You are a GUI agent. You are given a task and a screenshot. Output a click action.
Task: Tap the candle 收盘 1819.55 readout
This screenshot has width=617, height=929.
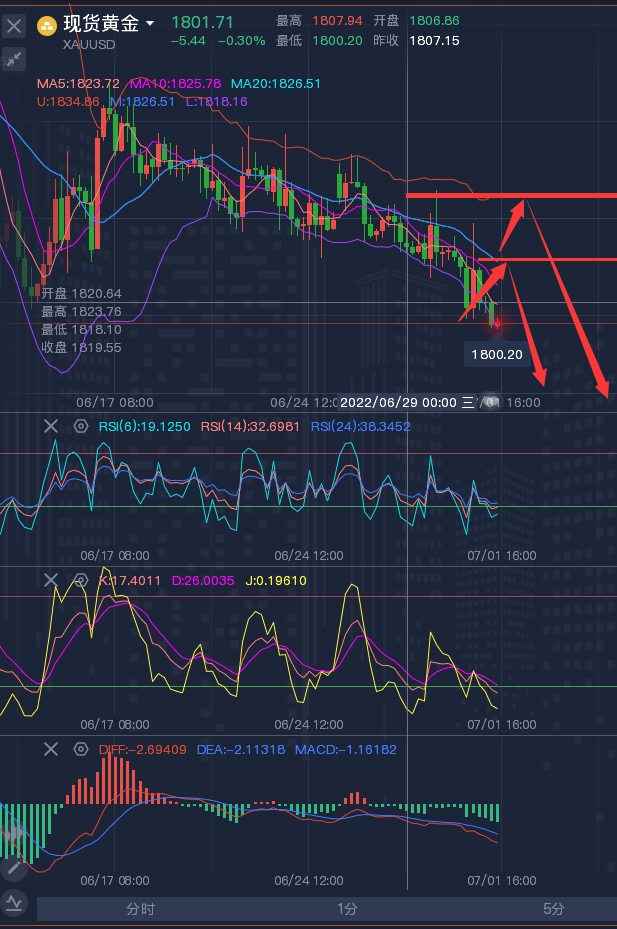click(81, 347)
